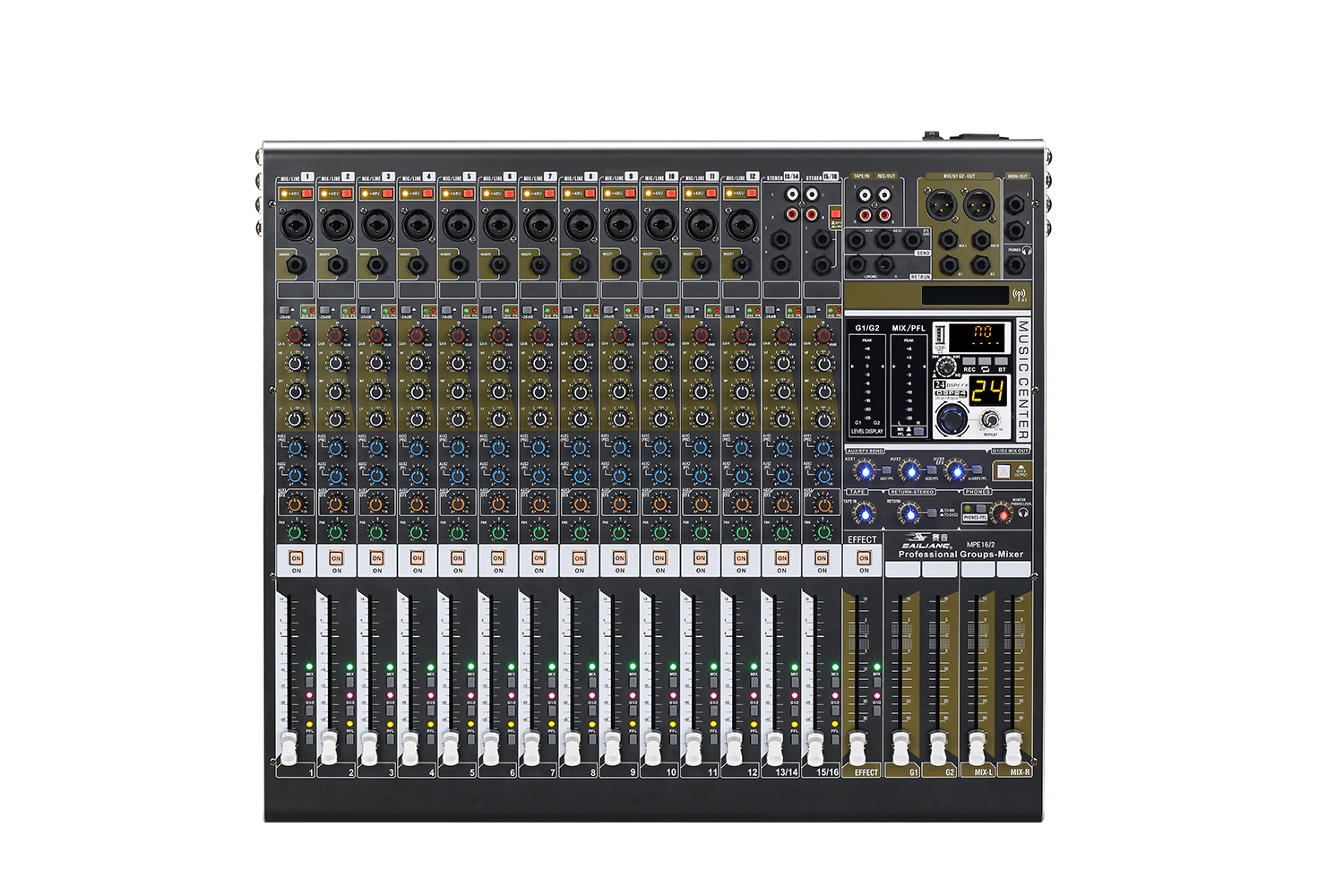Screen dimensions: 1344x896
Task: Click the green PAN knob on channel 2
Action: pyautogui.click(x=337, y=531)
